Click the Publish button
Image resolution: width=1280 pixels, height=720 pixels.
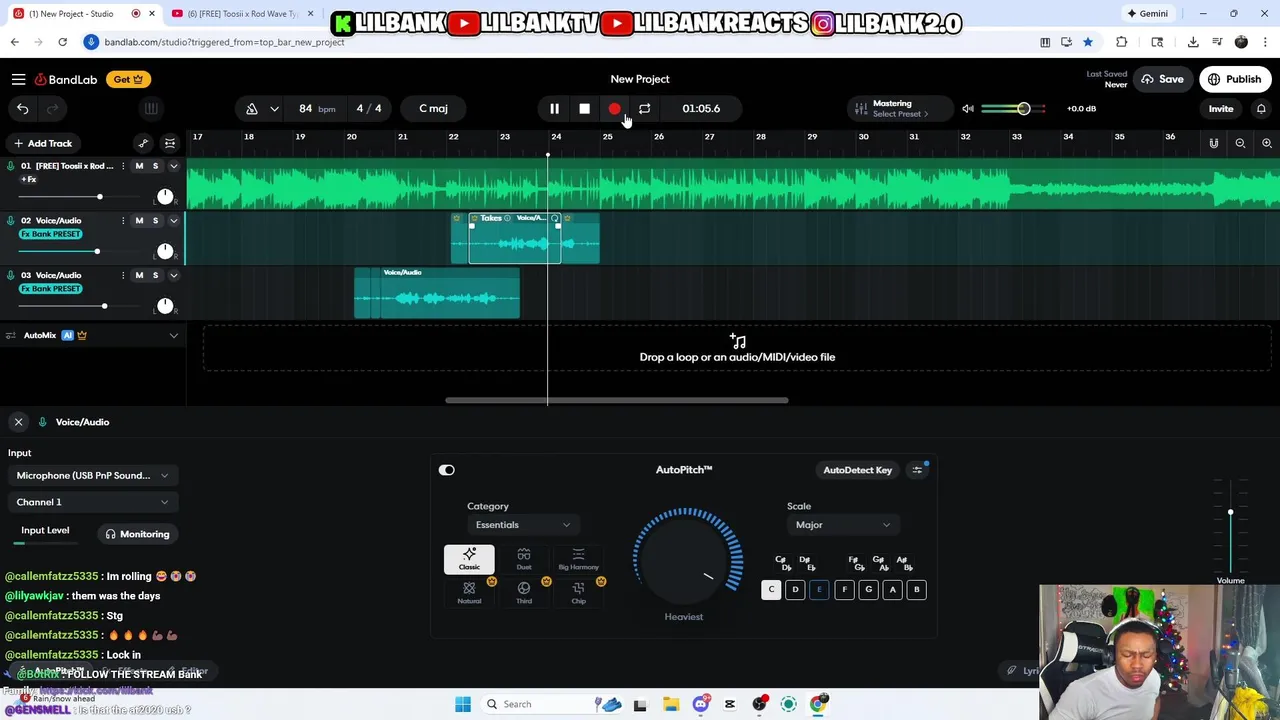coord(1235,79)
